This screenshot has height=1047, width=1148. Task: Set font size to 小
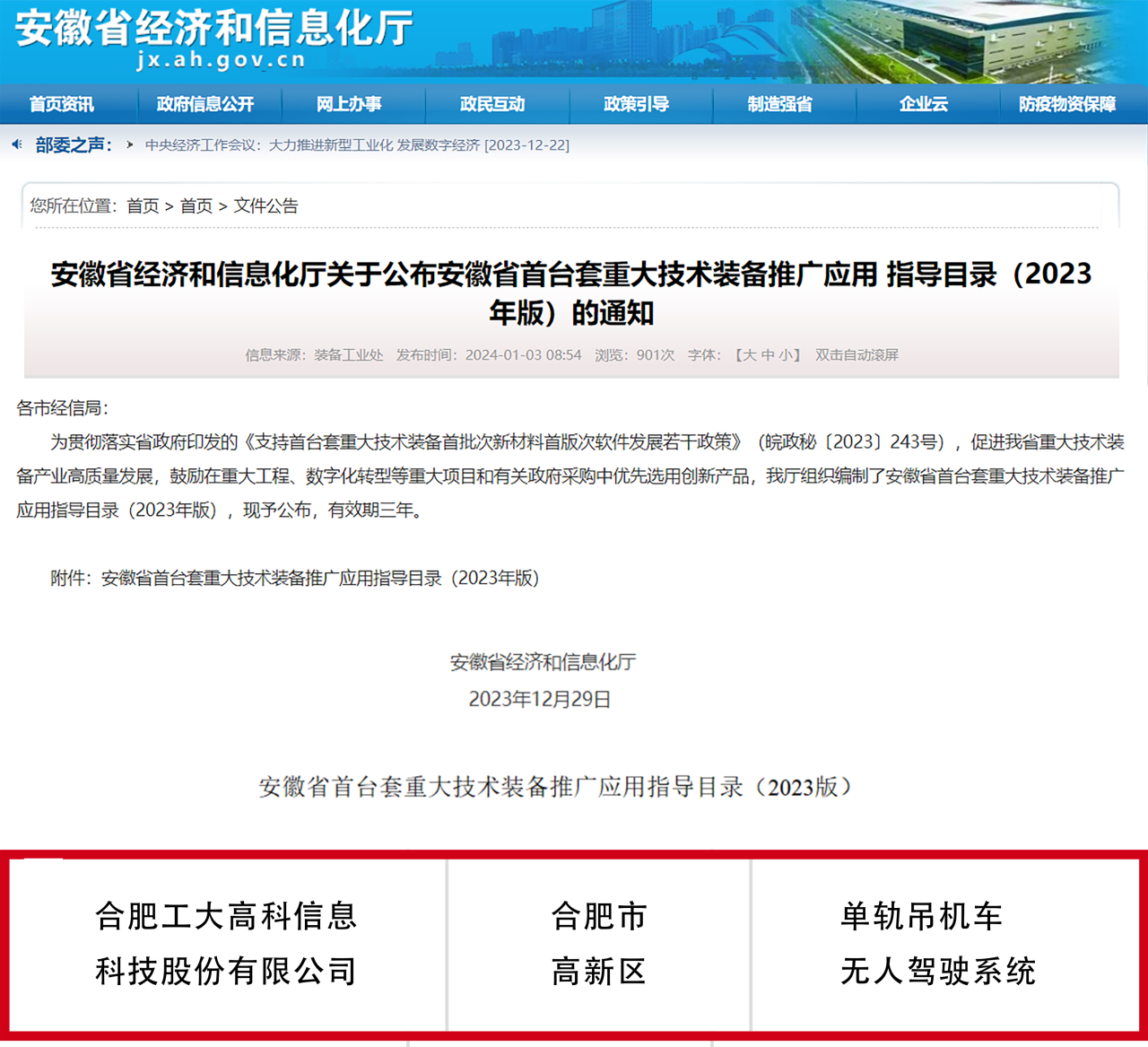(787, 354)
